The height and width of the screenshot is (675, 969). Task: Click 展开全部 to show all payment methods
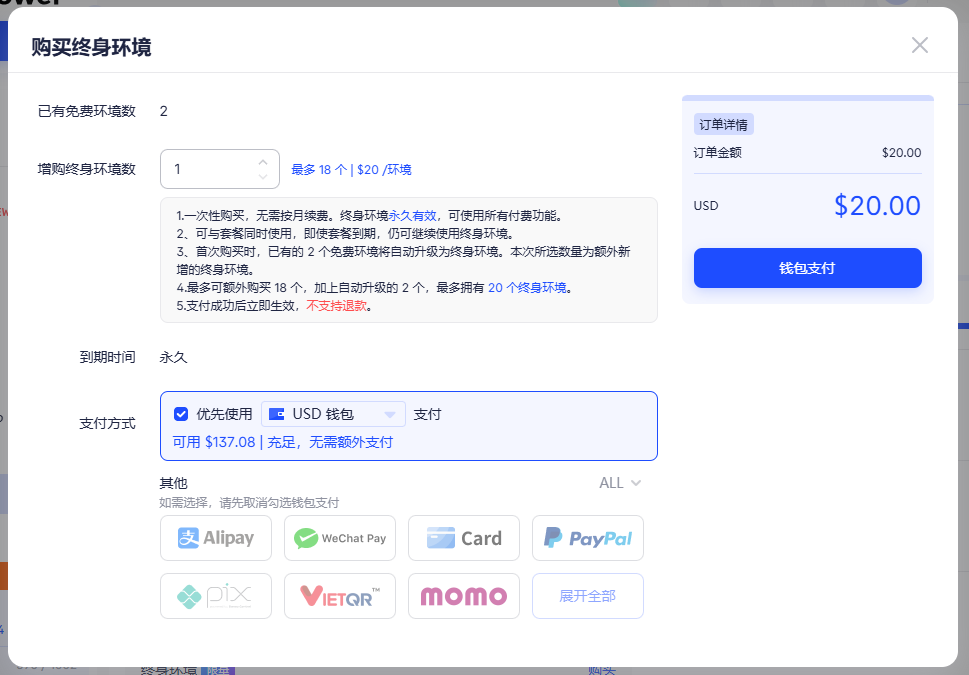pos(588,596)
